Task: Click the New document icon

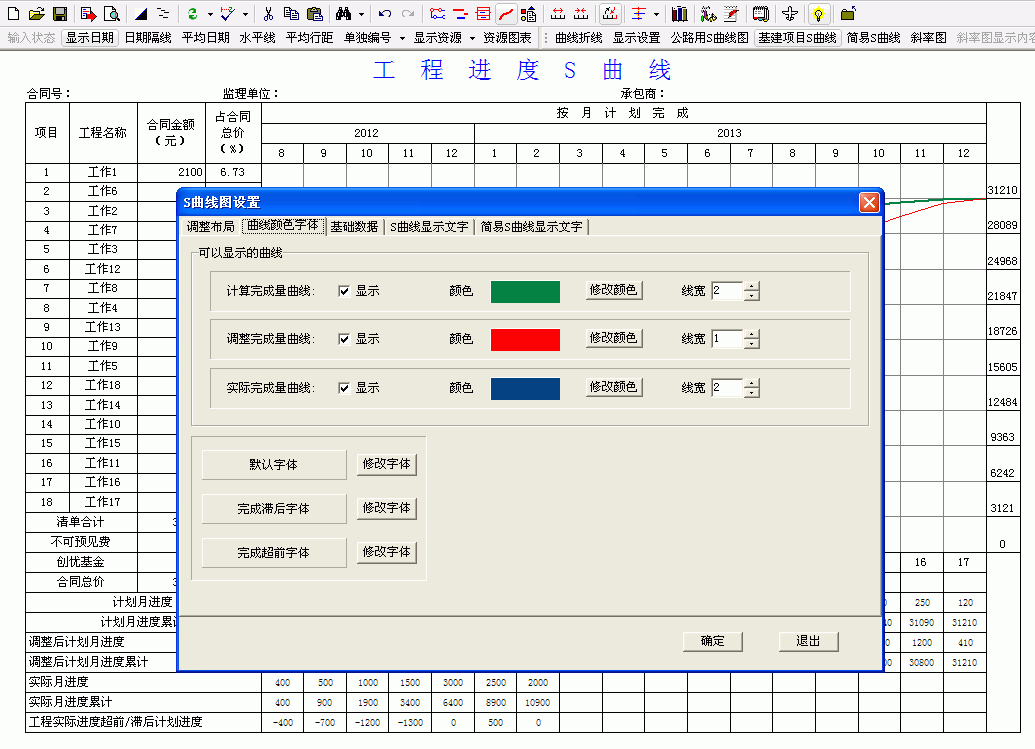Action: pos(13,13)
